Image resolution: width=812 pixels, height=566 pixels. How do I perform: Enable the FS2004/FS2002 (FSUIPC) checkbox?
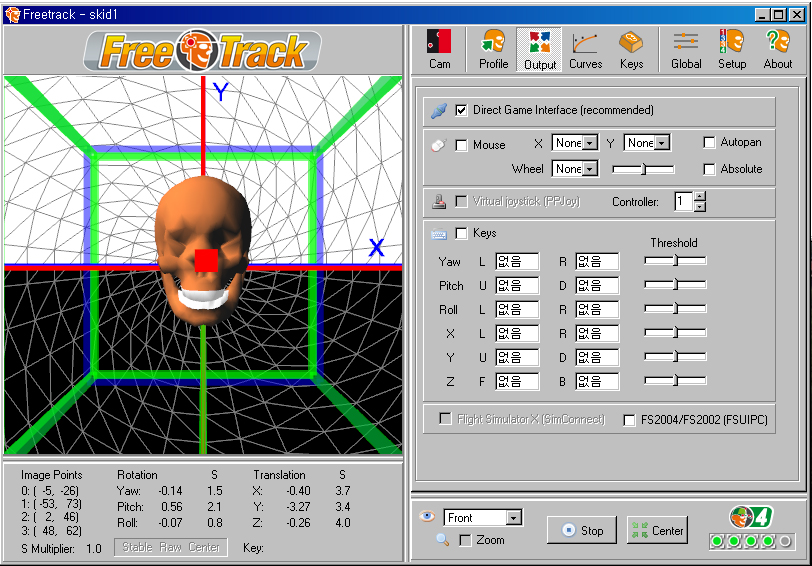tap(629, 420)
